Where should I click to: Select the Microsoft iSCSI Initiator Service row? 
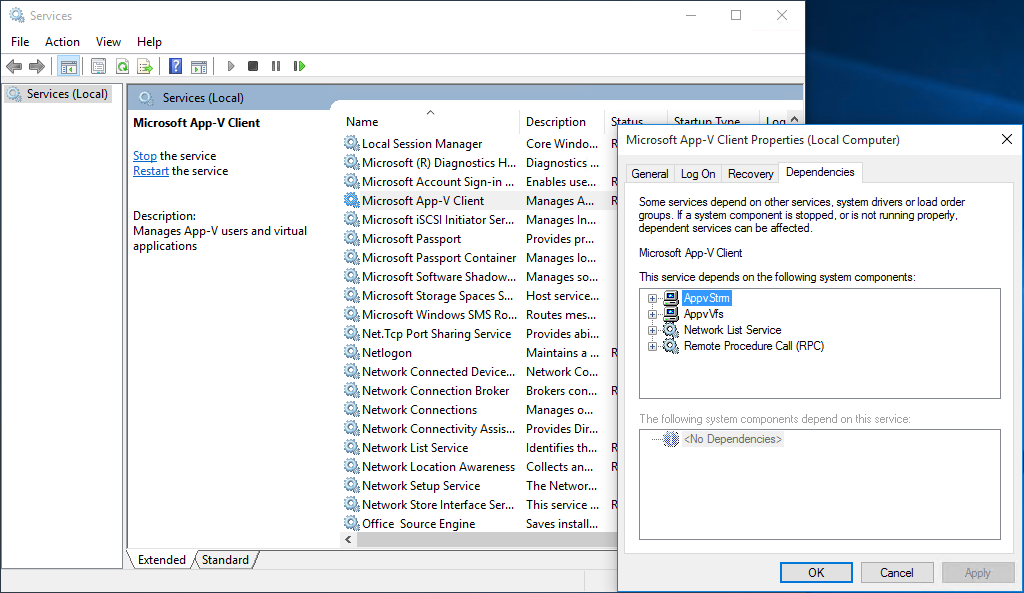pos(479,219)
